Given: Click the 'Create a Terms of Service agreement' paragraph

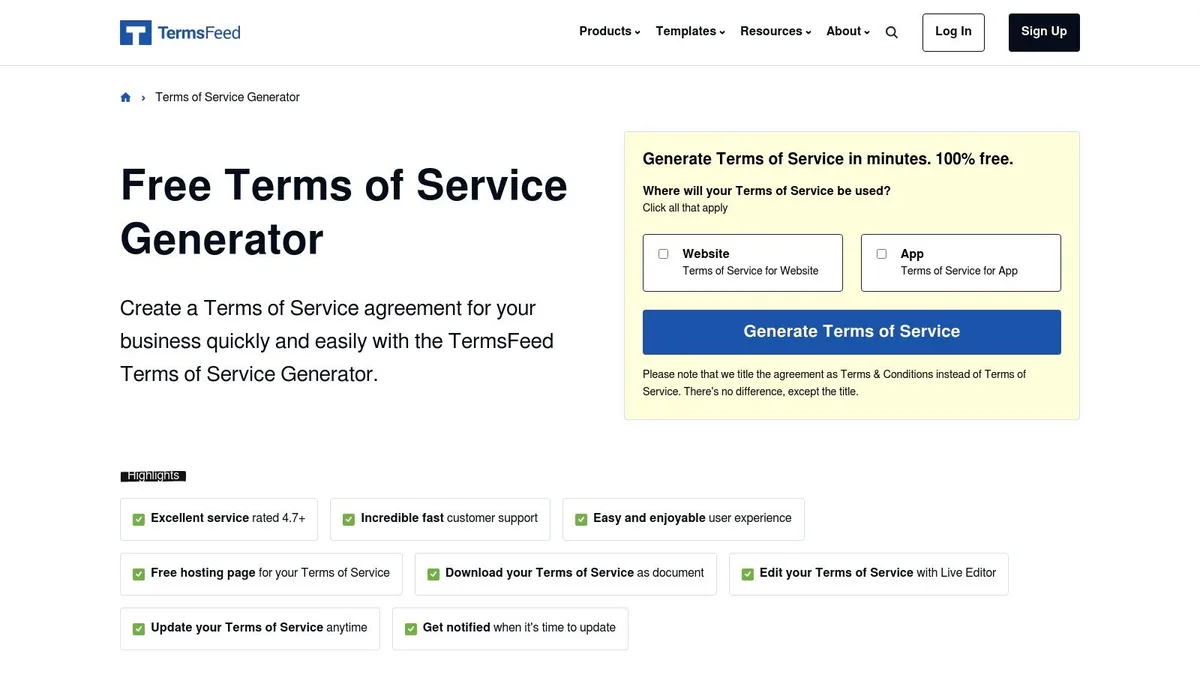Looking at the screenshot, I should point(337,341).
